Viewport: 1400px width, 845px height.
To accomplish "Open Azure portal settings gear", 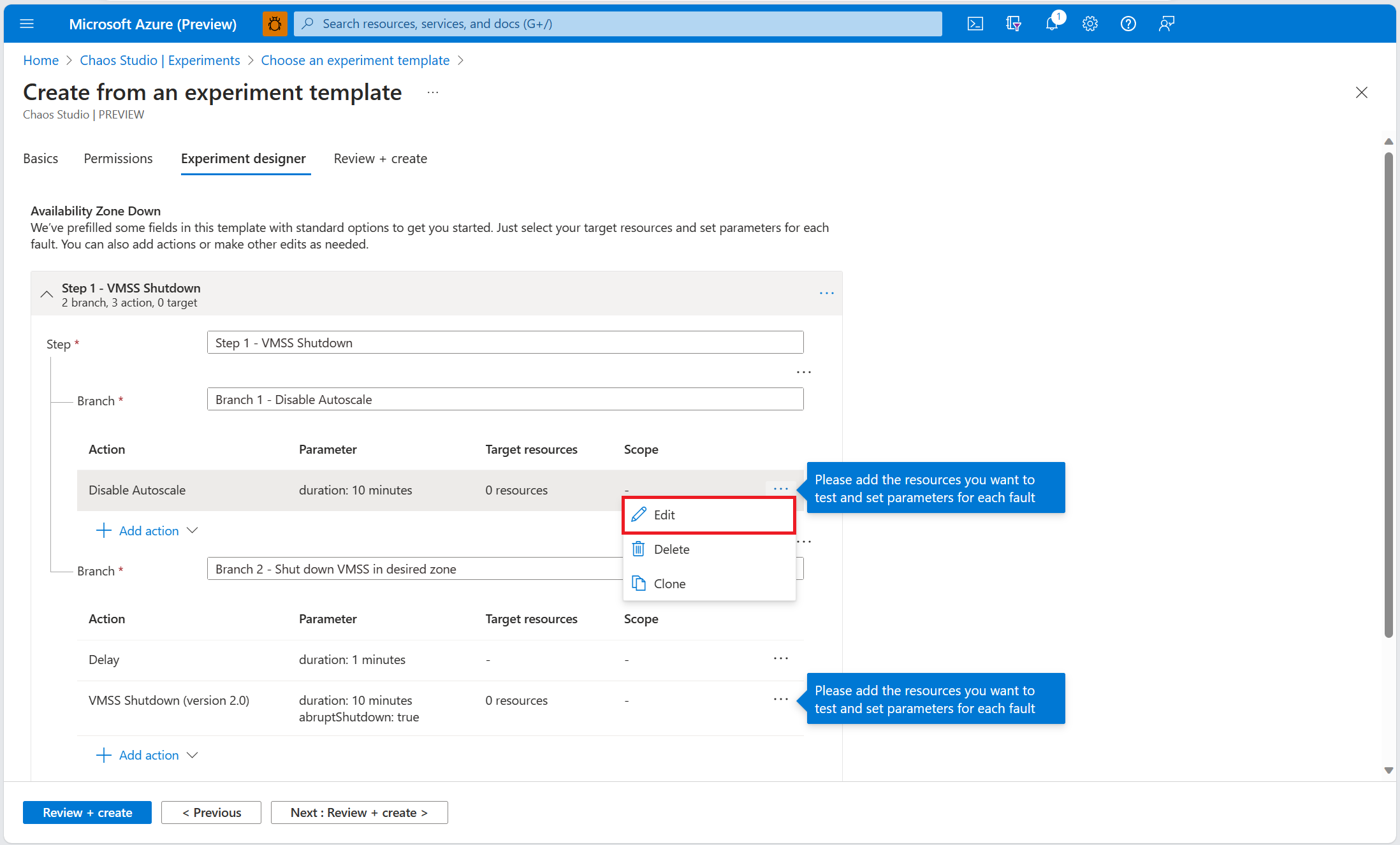I will (1090, 24).
